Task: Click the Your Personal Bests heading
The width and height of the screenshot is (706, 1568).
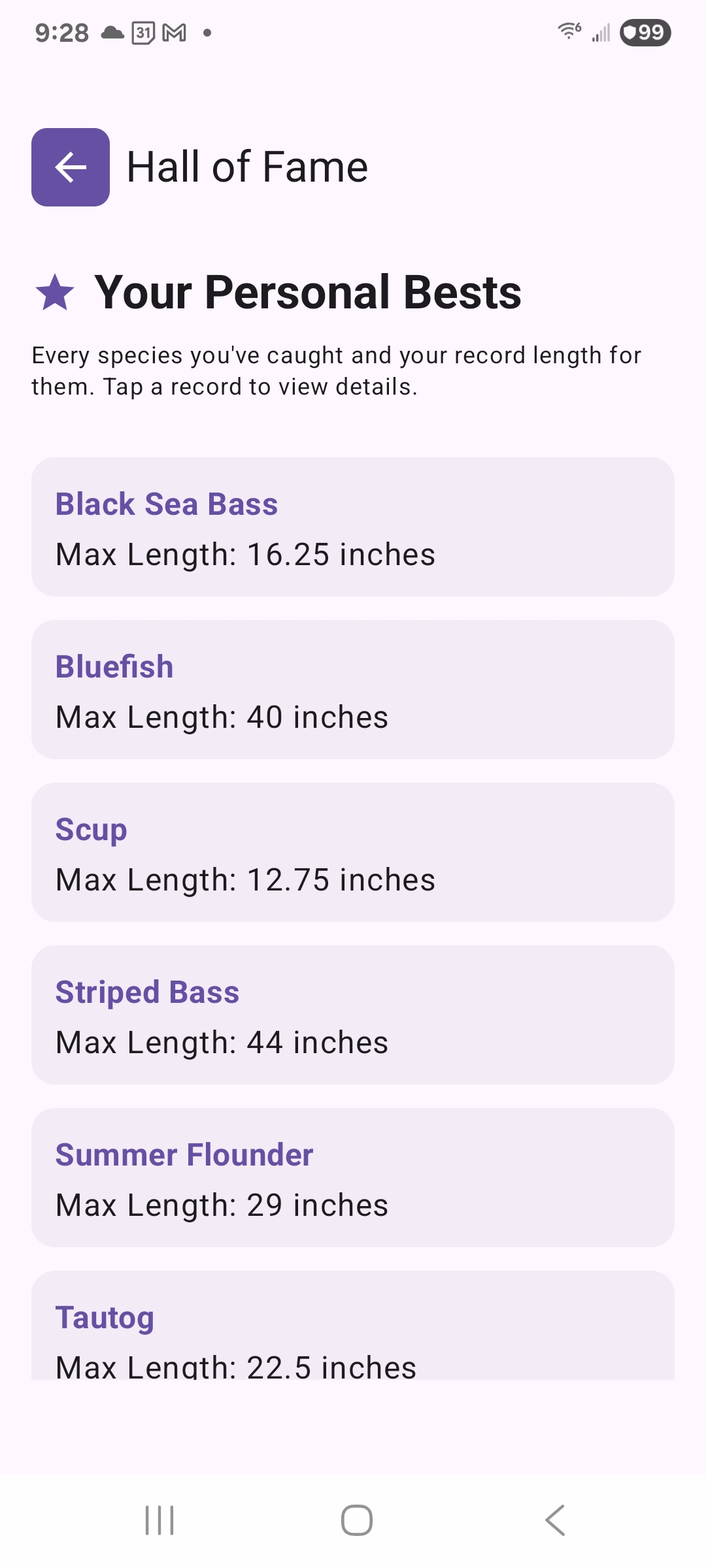Action: coord(308,292)
